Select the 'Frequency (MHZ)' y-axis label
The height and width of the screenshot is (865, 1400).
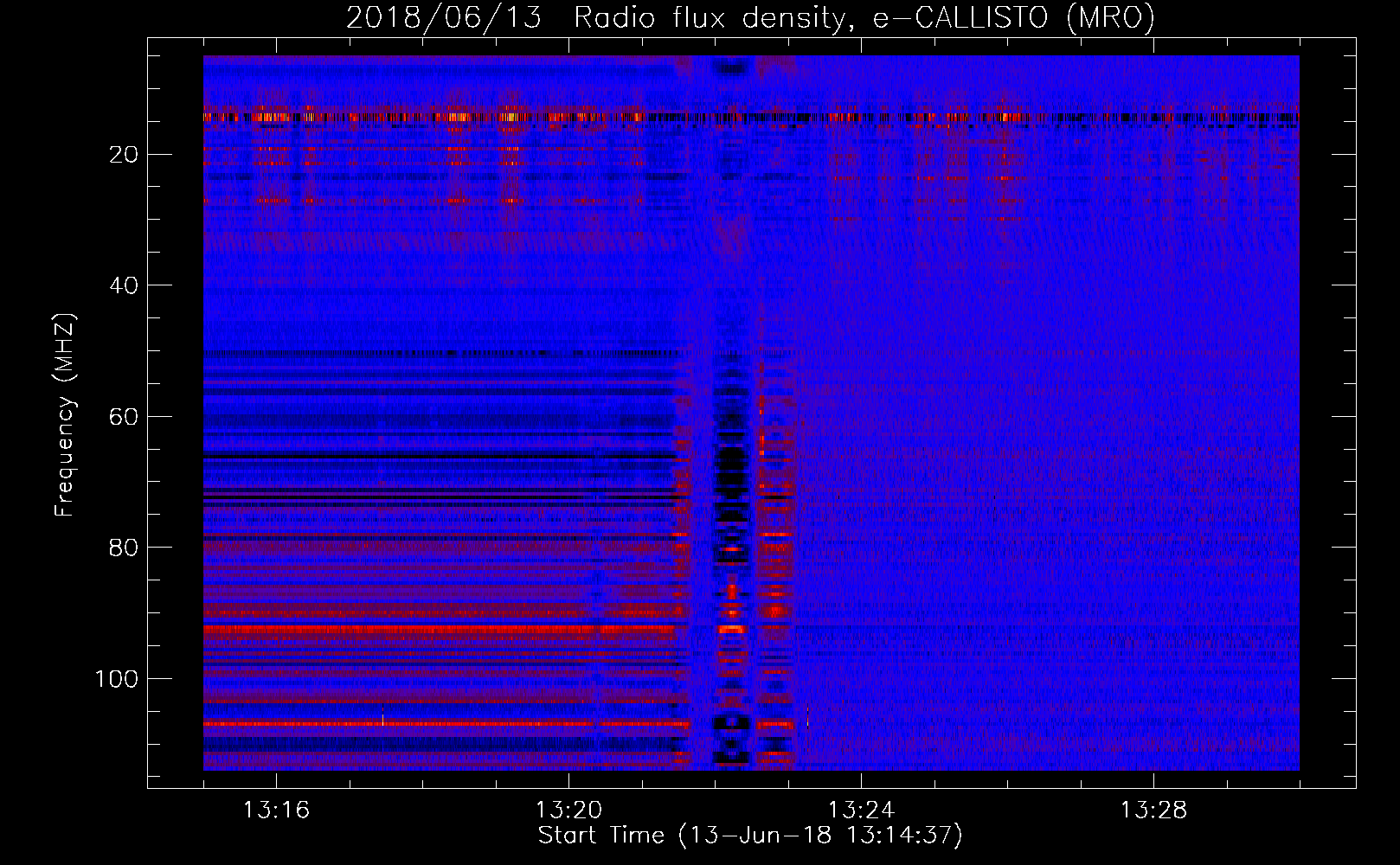pyautogui.click(x=65, y=414)
